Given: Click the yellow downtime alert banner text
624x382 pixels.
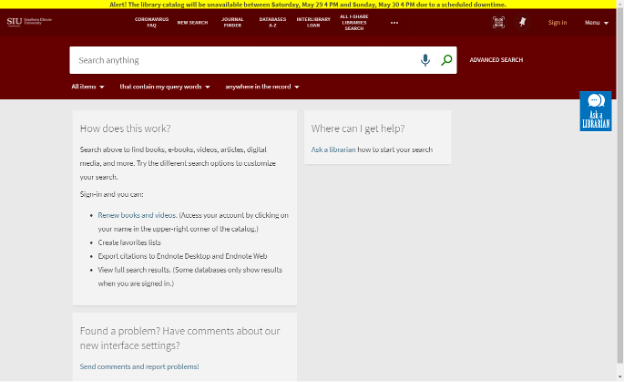Looking at the screenshot, I should click(x=308, y=4).
